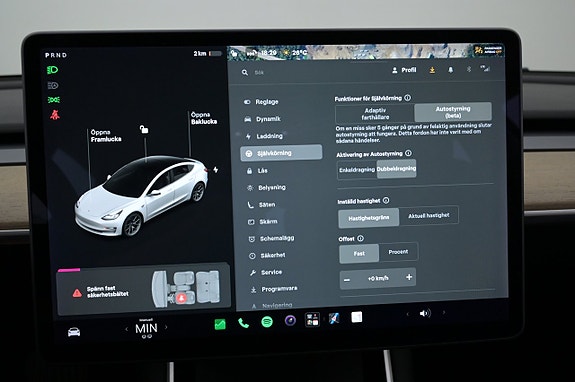Image resolution: width=575 pixels, height=382 pixels.
Task: Tap the unlock padlock icon above car
Action: point(144,129)
